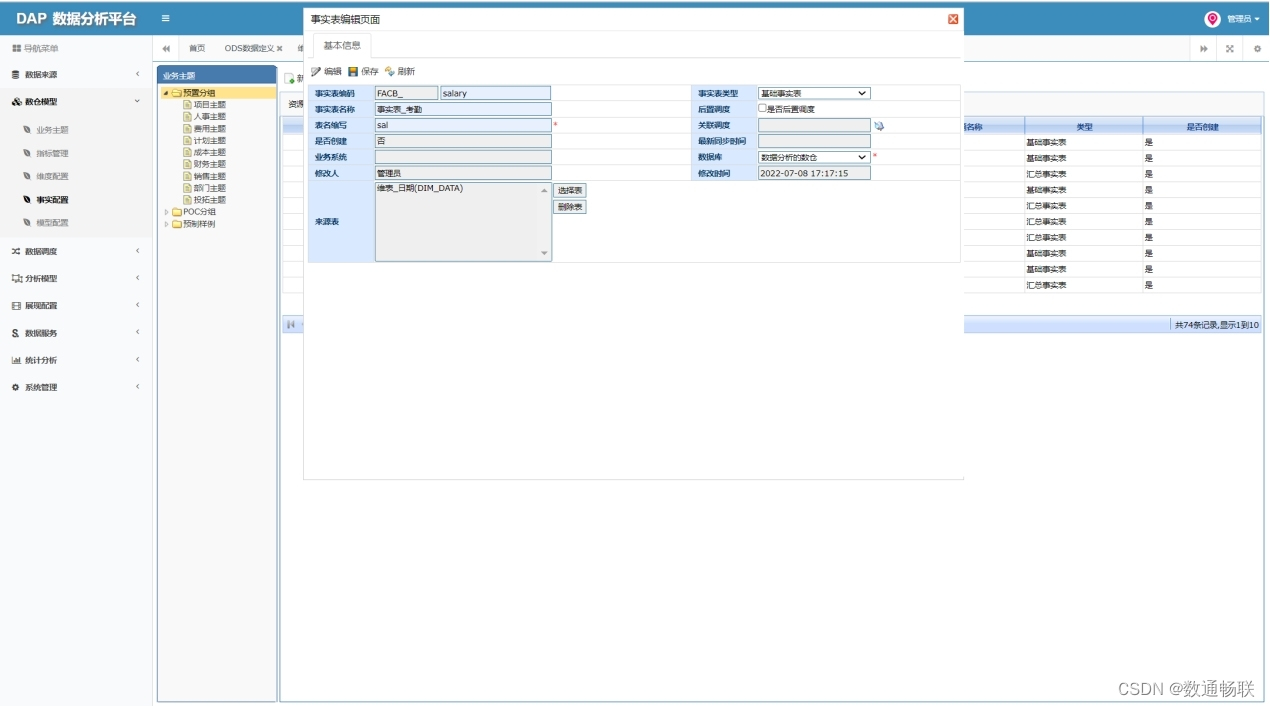Click the 表名缩写 input containing sal
The width and height of the screenshot is (1270, 707).
pos(463,125)
